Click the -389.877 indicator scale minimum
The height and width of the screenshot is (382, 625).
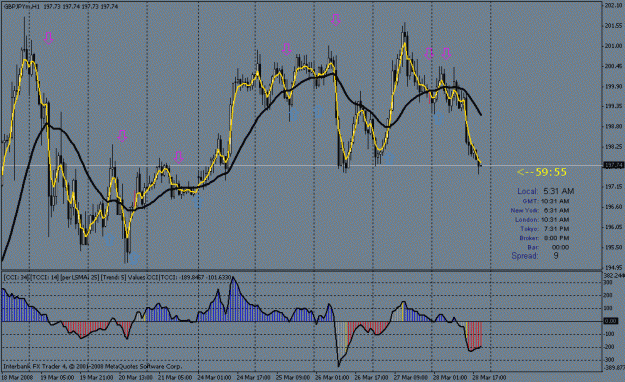[613, 368]
